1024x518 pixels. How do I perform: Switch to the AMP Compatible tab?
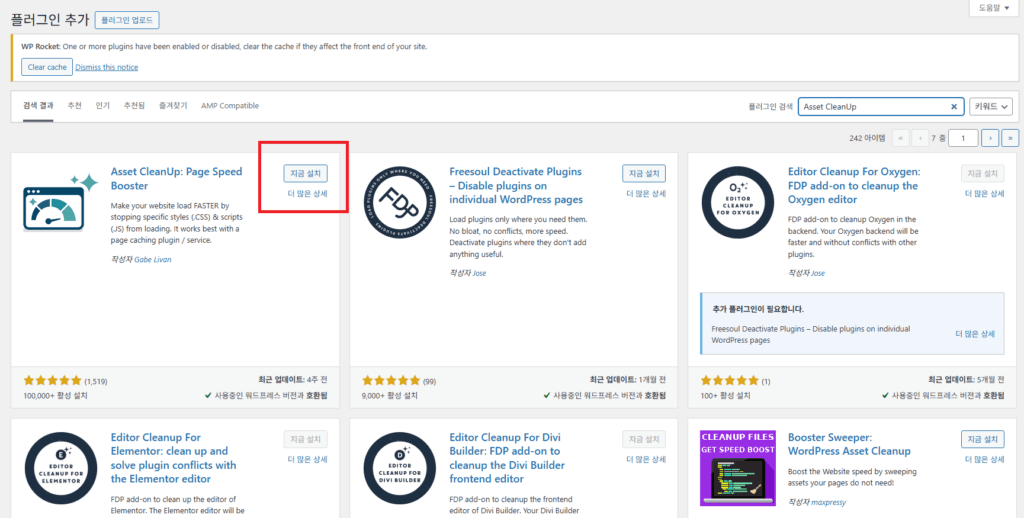230,106
